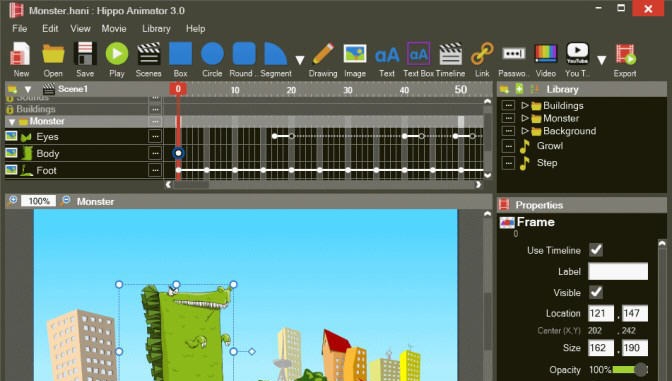Save the project with floppy disk icon
The height and width of the screenshot is (381, 672).
coord(85,54)
